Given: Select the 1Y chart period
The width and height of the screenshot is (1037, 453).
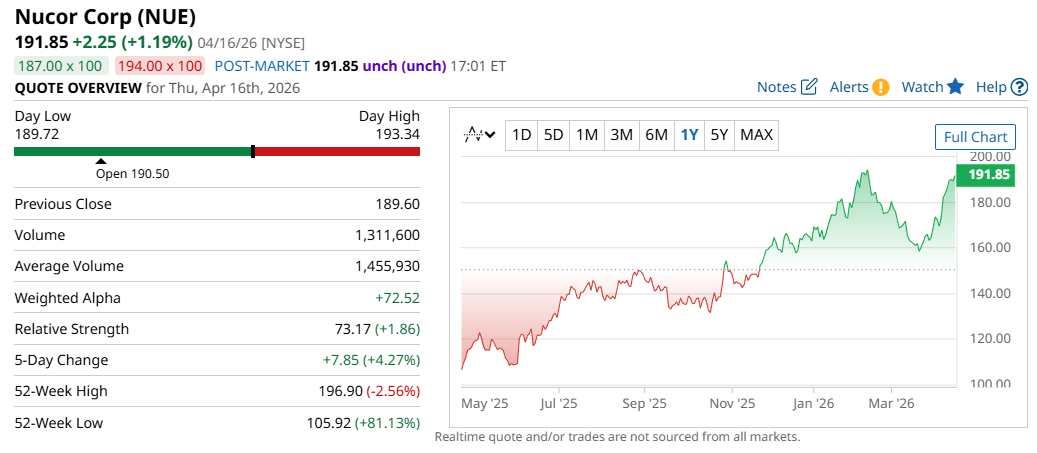Looking at the screenshot, I should point(689,135).
